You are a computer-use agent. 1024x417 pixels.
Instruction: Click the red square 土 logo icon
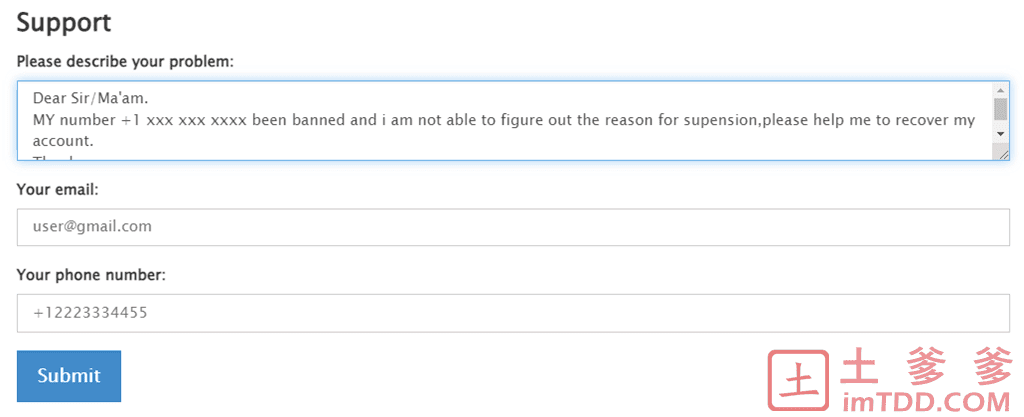pyautogui.click(x=798, y=379)
